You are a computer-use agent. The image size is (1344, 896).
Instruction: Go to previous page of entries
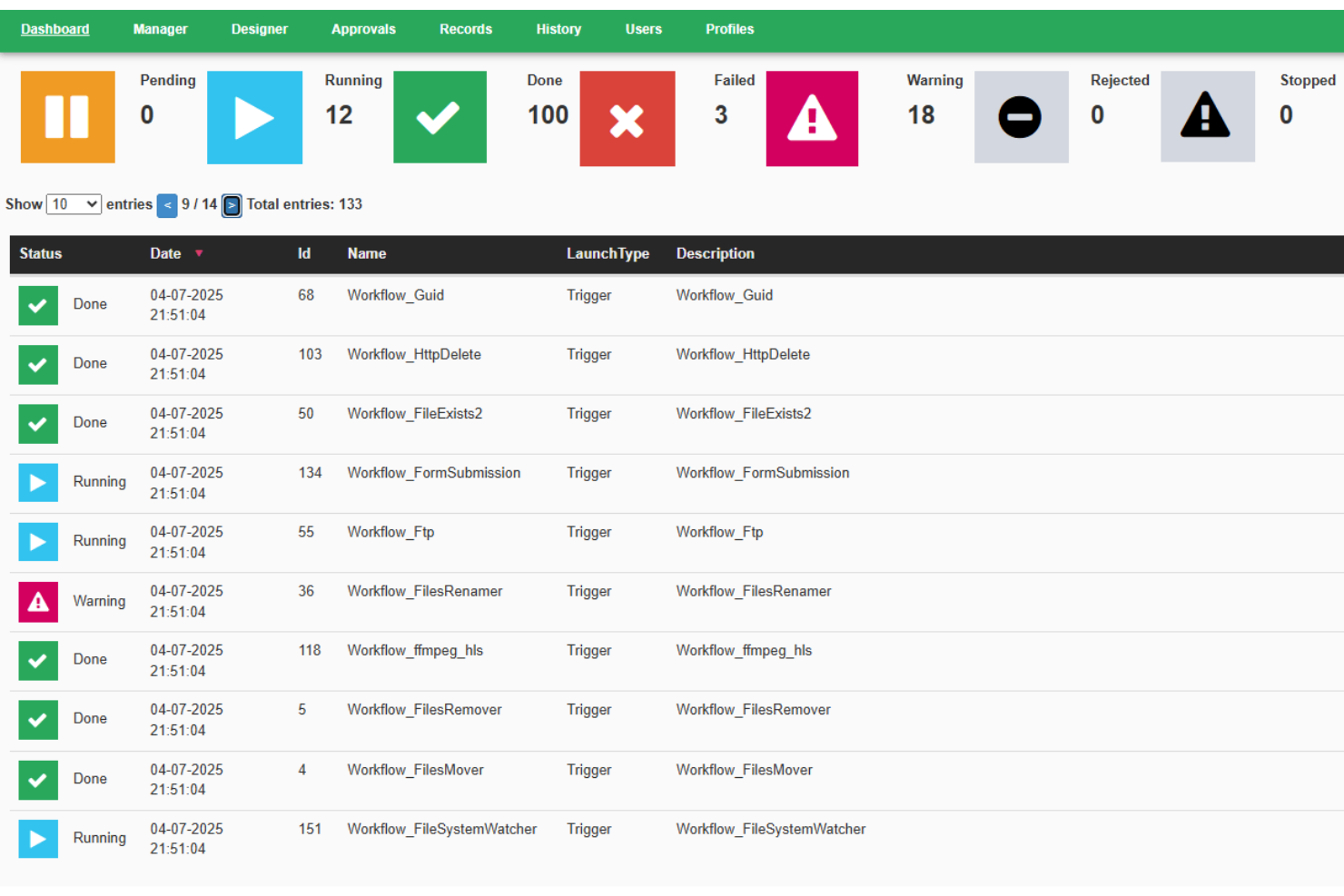pyautogui.click(x=167, y=206)
